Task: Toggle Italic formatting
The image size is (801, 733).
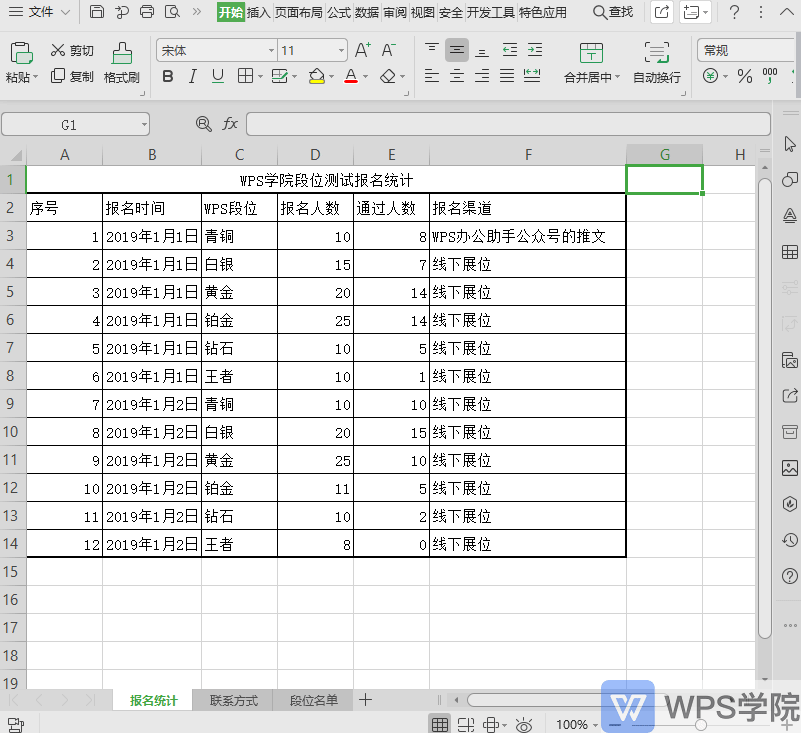Action: point(192,77)
